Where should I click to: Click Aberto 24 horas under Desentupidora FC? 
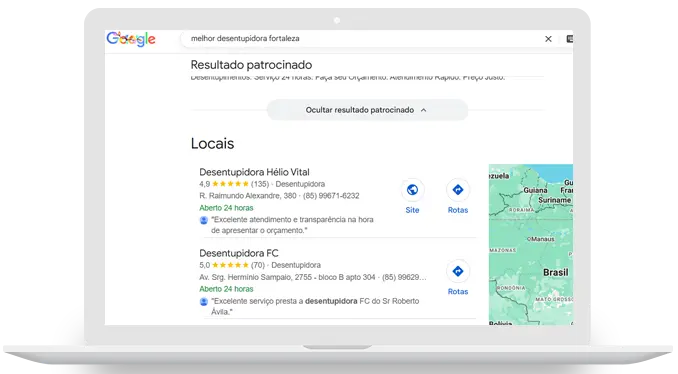click(x=226, y=289)
